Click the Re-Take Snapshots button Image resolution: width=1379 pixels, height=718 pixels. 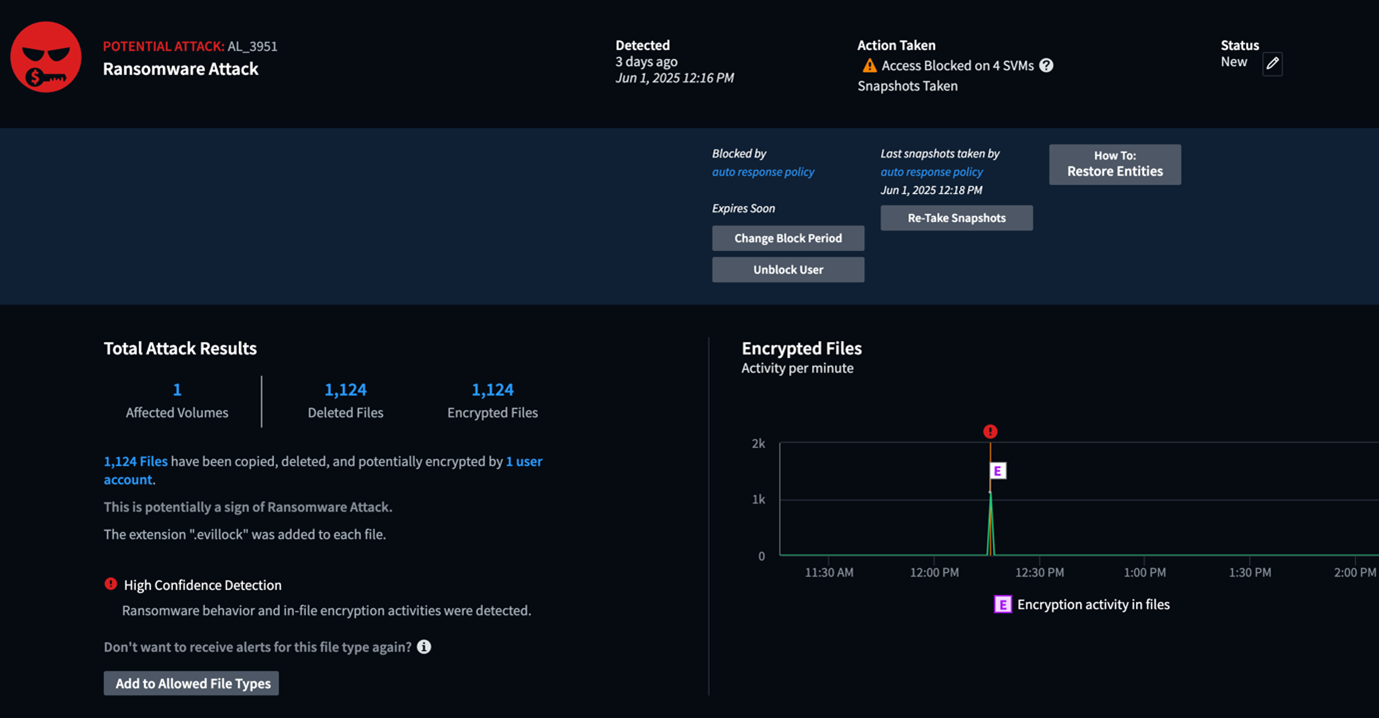(x=956, y=218)
